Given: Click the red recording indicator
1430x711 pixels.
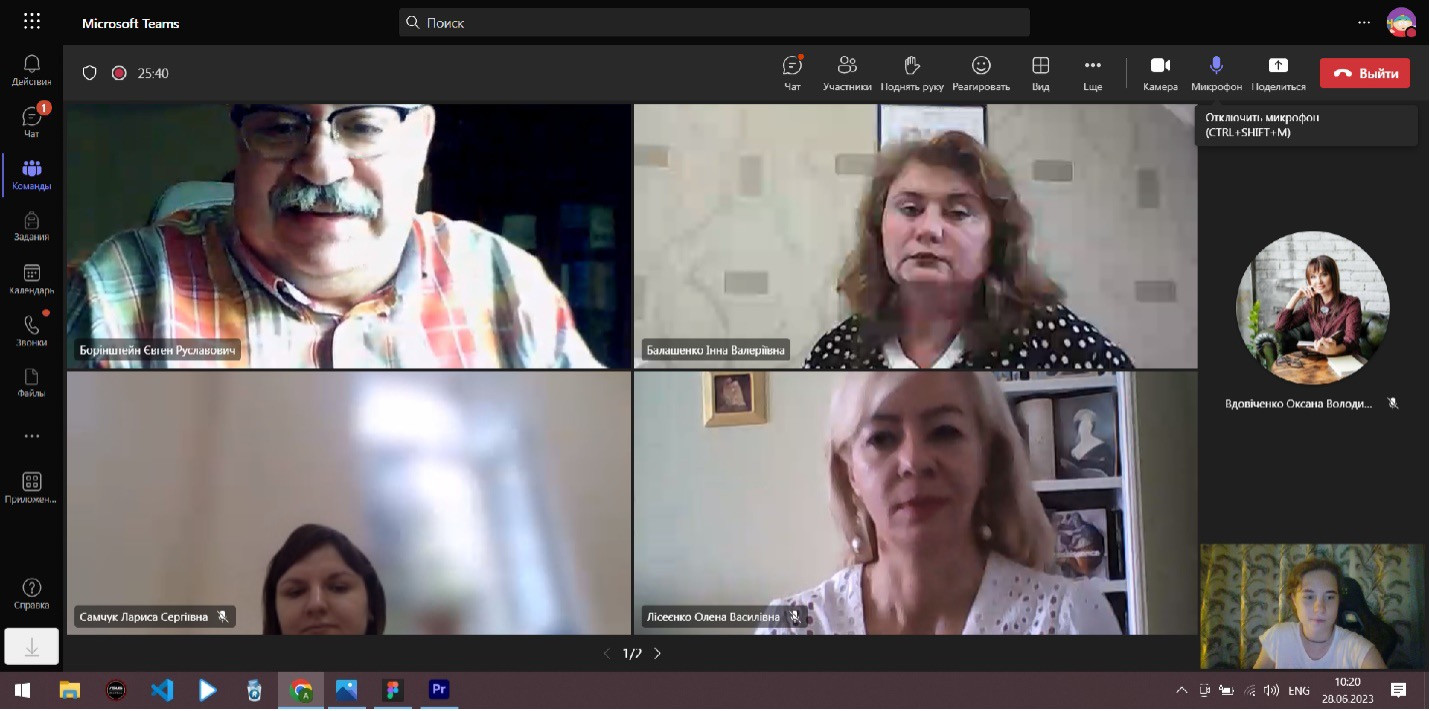Looking at the screenshot, I should 119,73.
